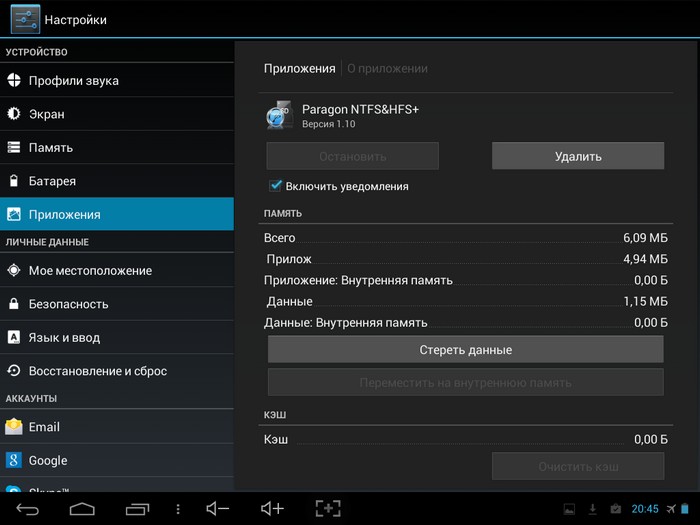Tap the volume down icon
The height and width of the screenshot is (525, 700).
[x=217, y=508]
